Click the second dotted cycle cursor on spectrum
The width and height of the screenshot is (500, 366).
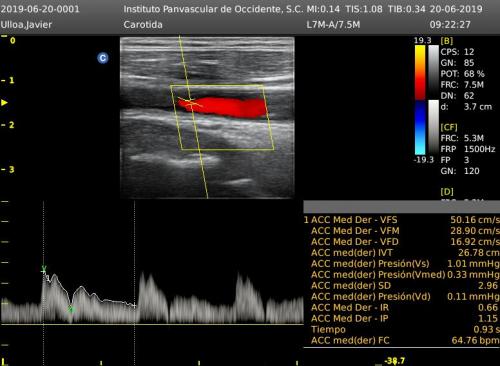(x=134, y=263)
